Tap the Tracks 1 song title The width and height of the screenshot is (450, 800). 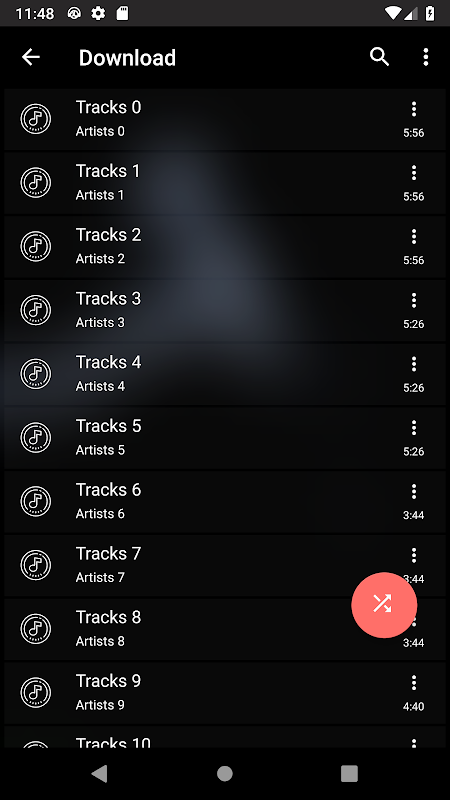coord(108,171)
